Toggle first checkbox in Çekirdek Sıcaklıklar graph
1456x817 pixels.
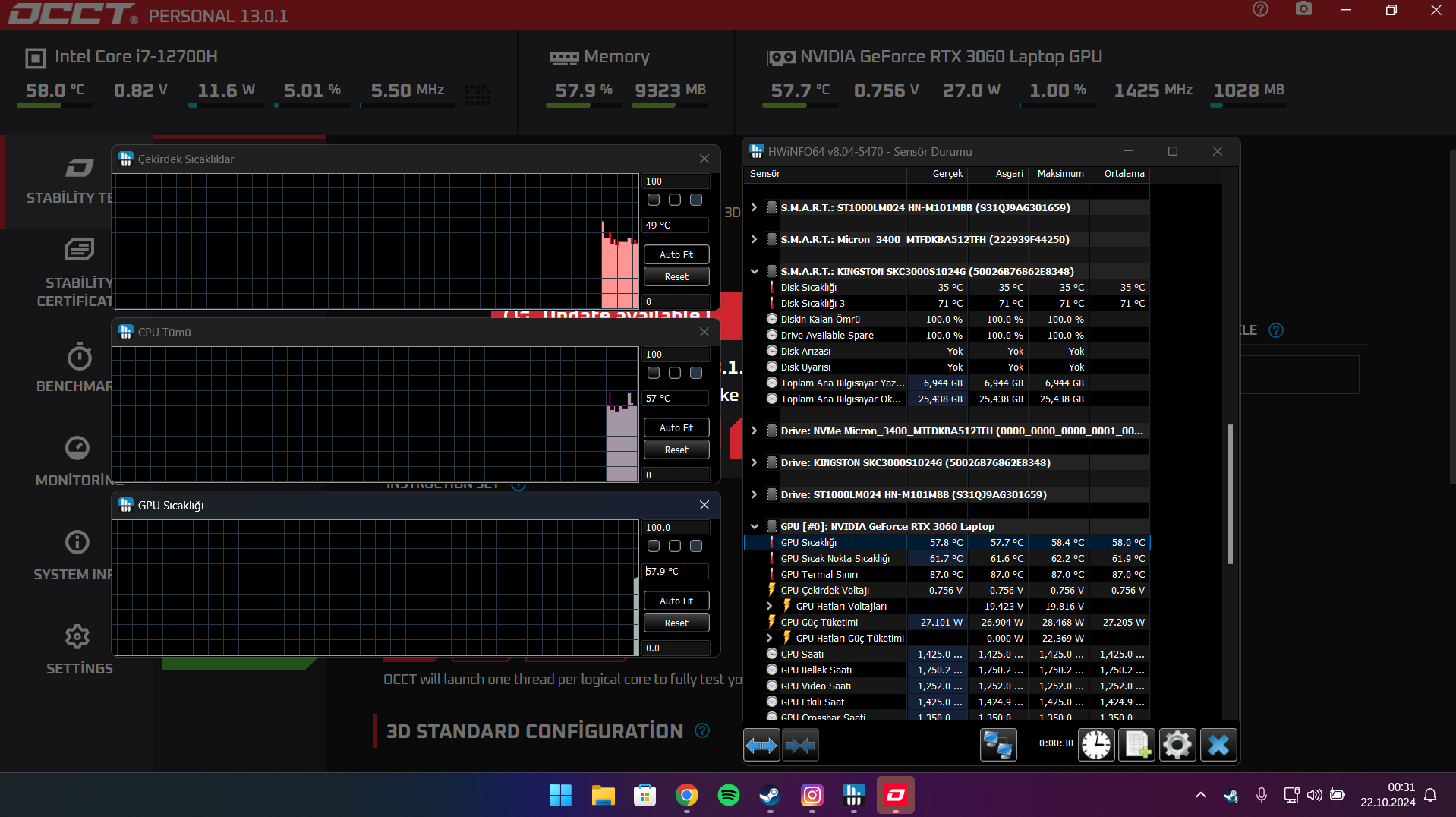(654, 200)
